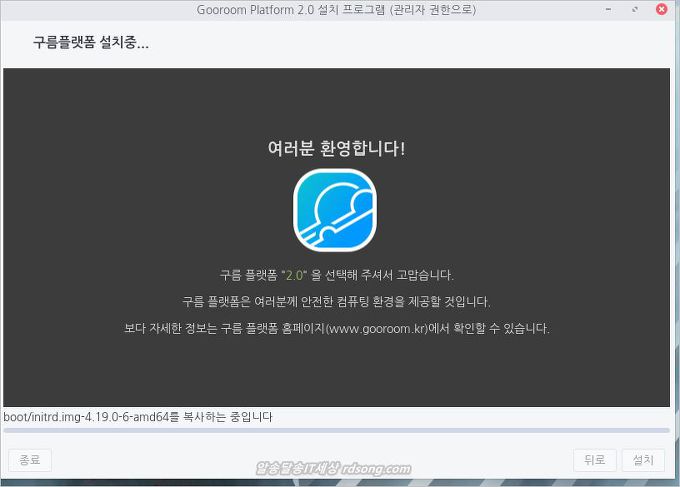Click the status text boot/initrd.img-4.19.0-6-amd64
Image resolution: width=680 pixels, height=487 pixels.
[138, 417]
